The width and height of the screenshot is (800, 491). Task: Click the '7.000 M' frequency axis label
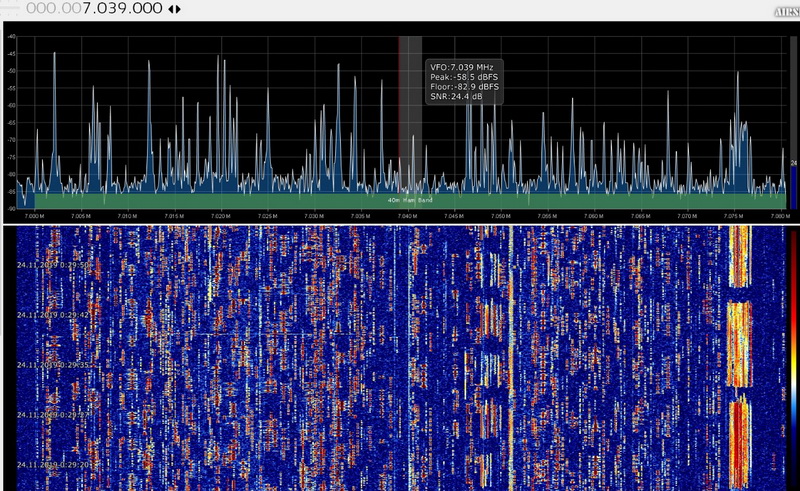(34, 216)
